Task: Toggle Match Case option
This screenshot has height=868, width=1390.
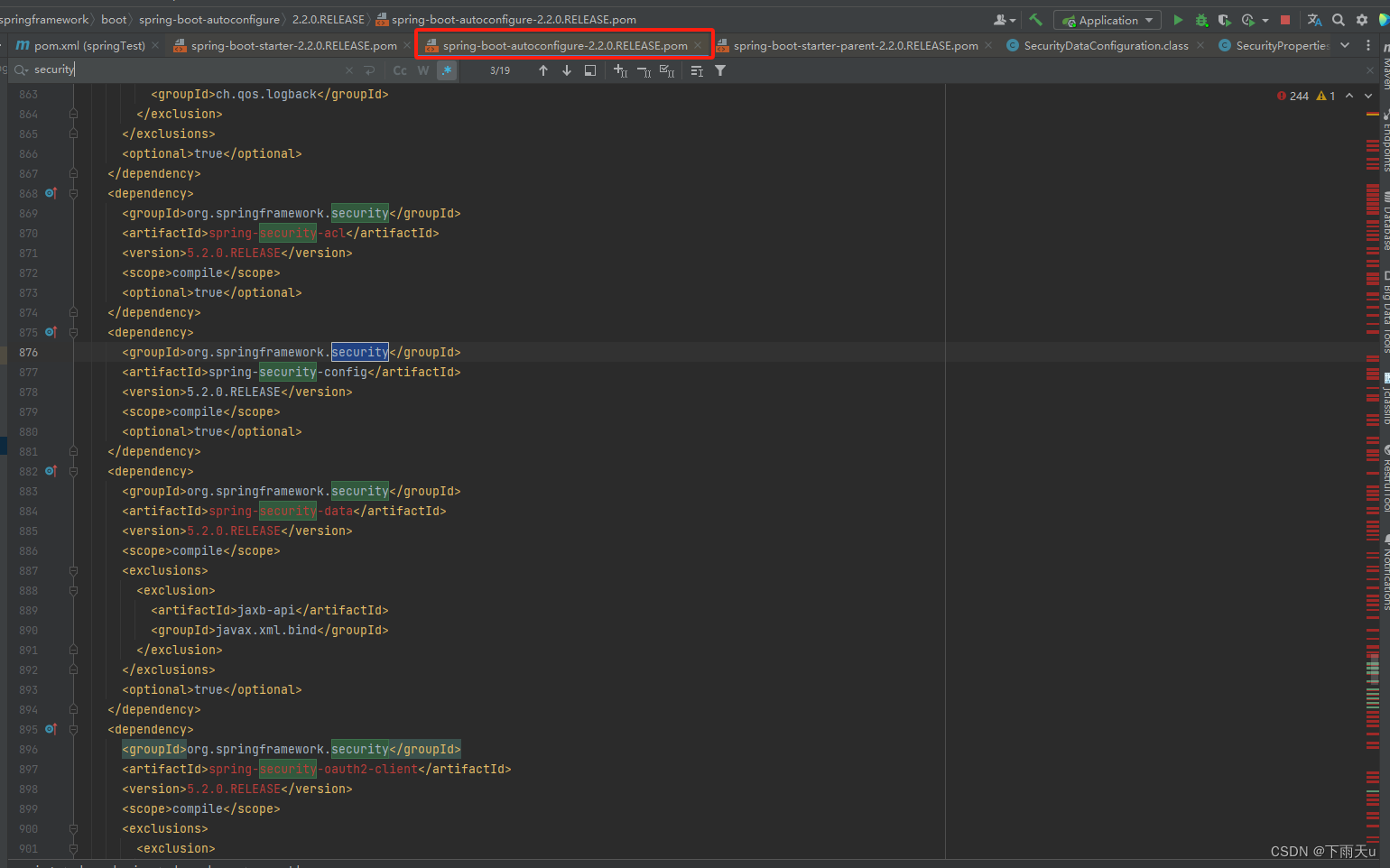Action: point(400,70)
